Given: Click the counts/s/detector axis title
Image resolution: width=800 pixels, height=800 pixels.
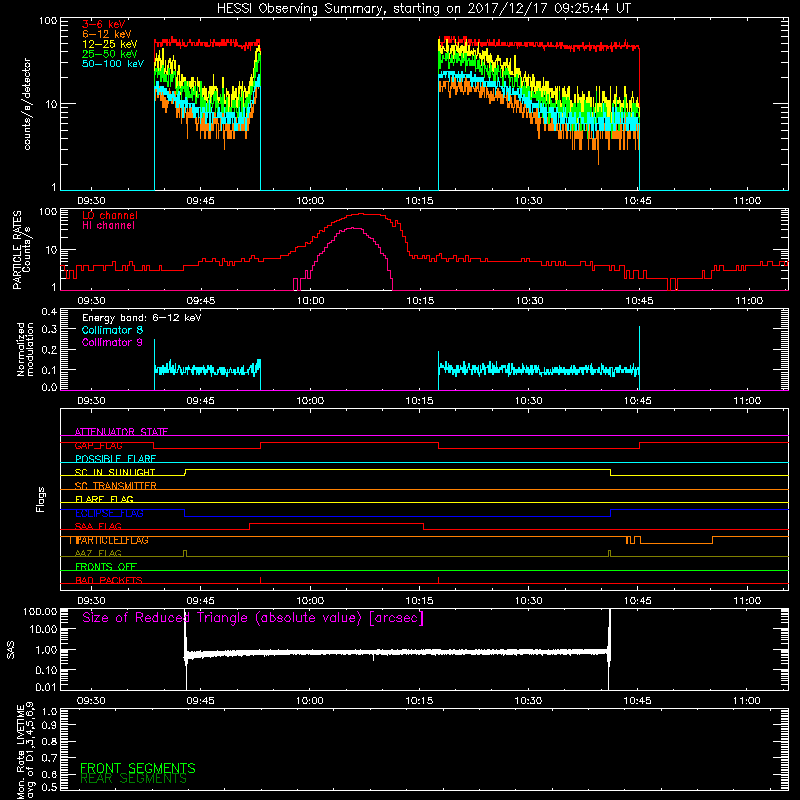Looking at the screenshot, I should pyautogui.click(x=27, y=104).
